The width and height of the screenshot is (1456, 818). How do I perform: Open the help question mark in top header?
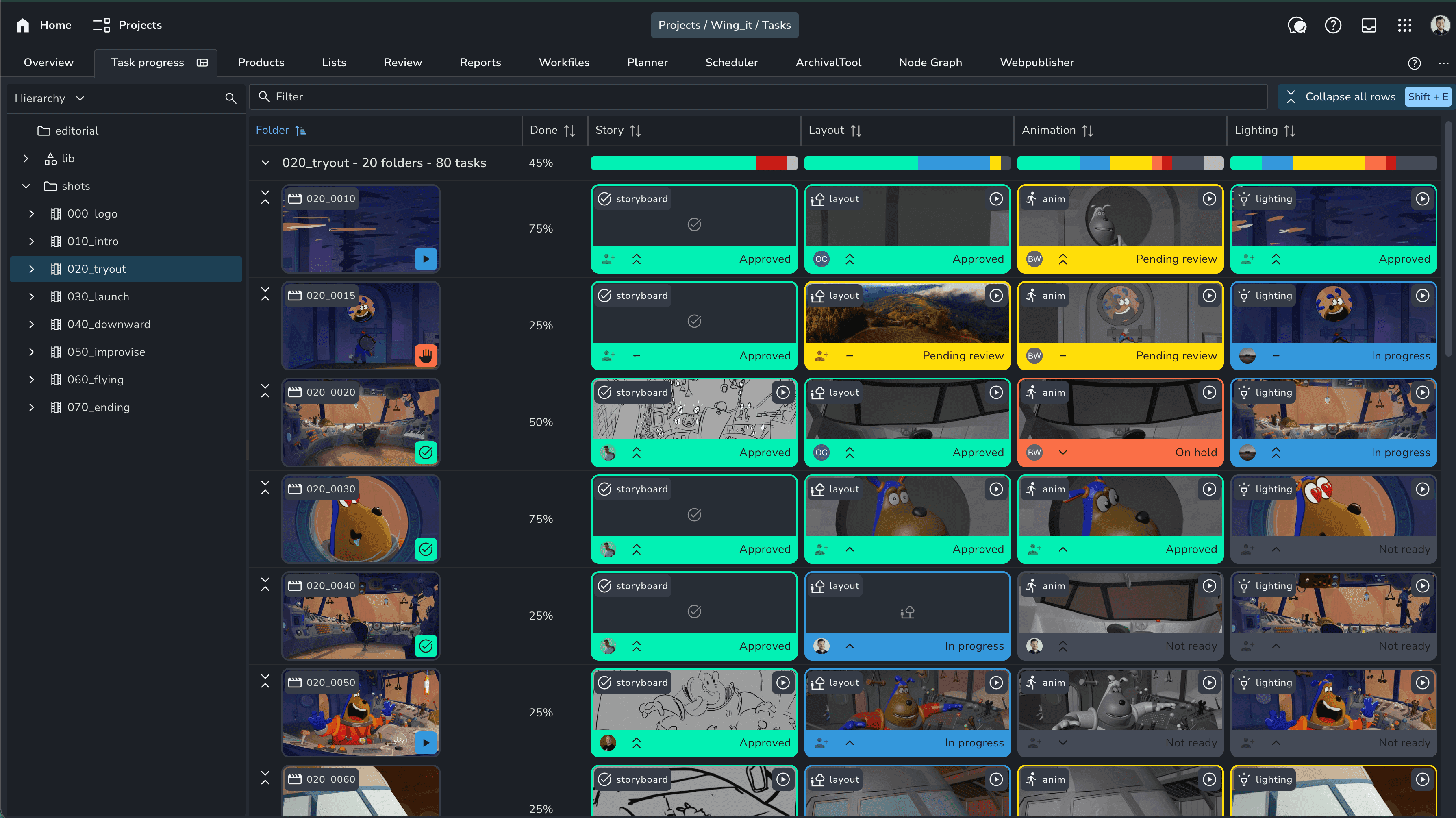point(1333,26)
